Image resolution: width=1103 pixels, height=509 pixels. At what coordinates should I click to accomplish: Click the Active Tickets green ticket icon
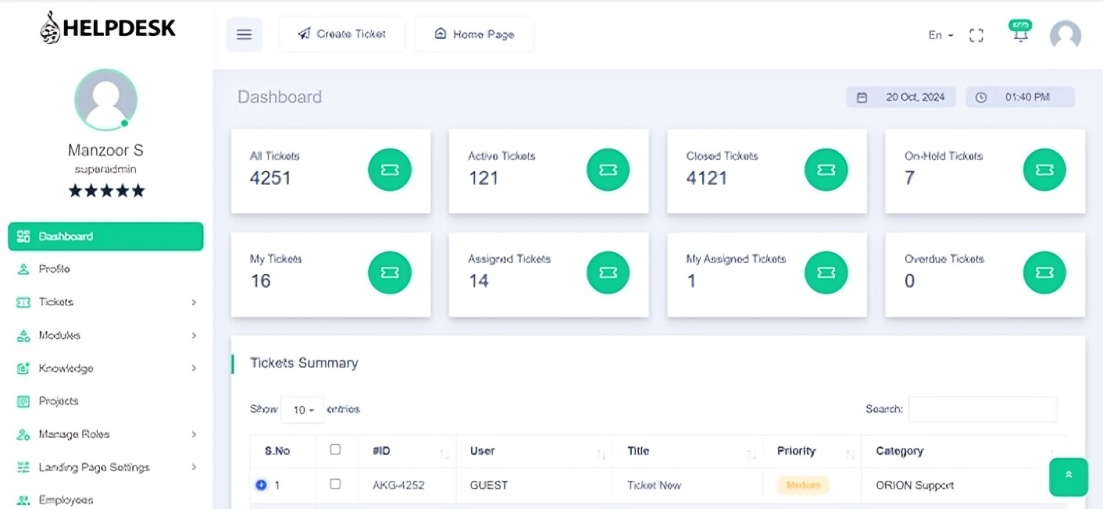tap(608, 169)
